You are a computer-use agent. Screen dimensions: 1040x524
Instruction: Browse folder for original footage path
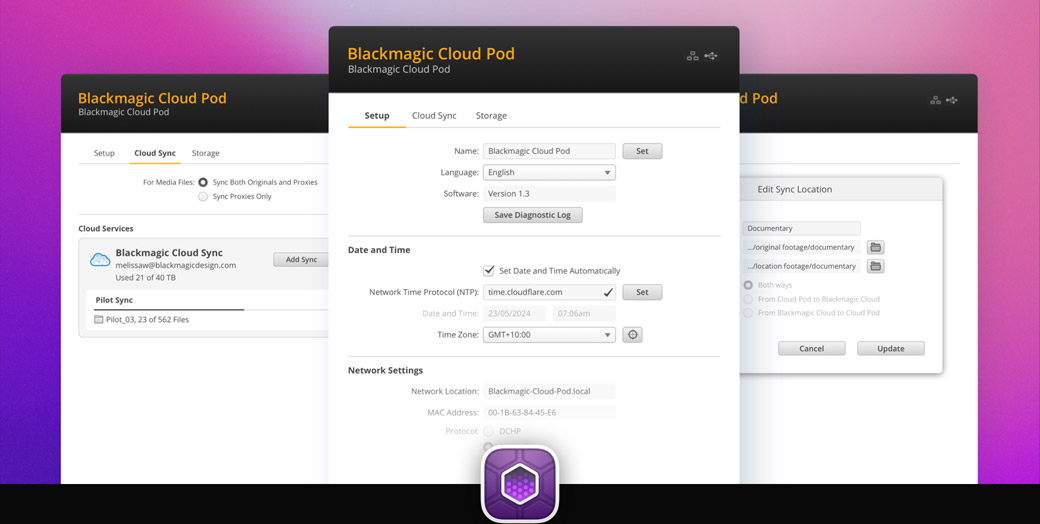click(875, 247)
